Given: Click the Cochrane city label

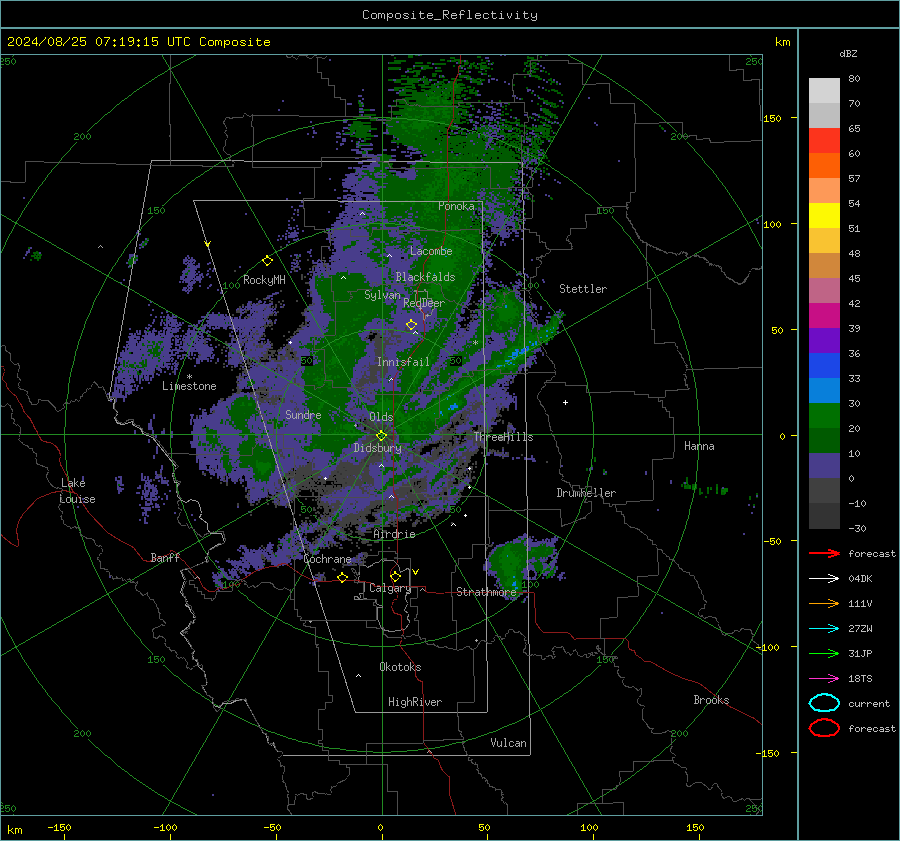Looking at the screenshot, I should click(327, 559).
